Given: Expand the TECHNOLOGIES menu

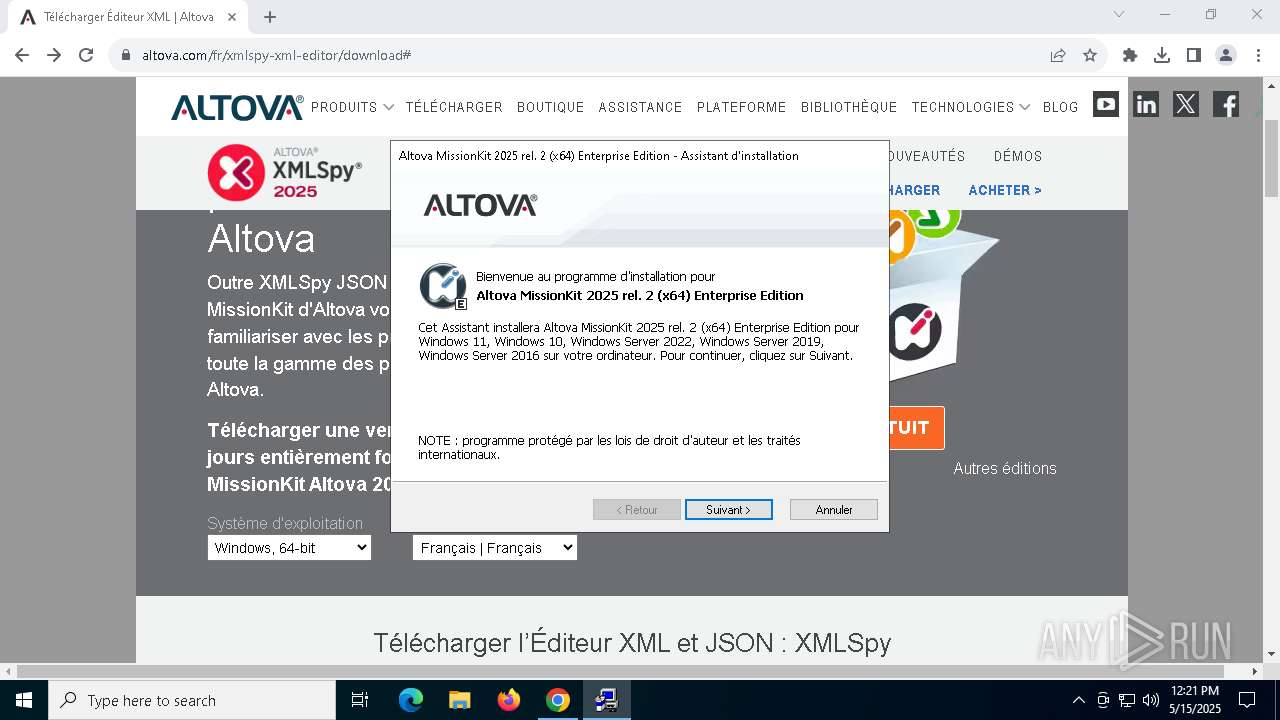Looking at the screenshot, I should pyautogui.click(x=971, y=107).
